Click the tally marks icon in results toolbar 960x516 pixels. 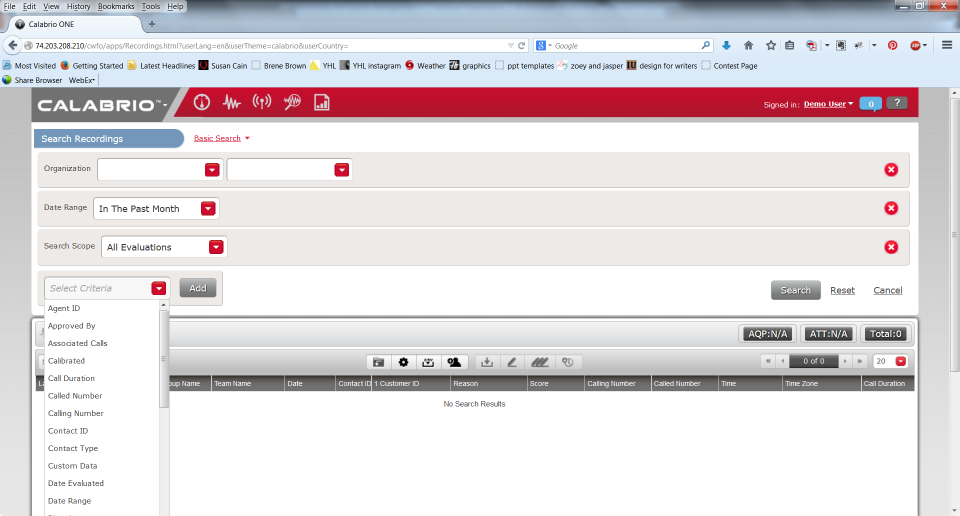(539, 362)
